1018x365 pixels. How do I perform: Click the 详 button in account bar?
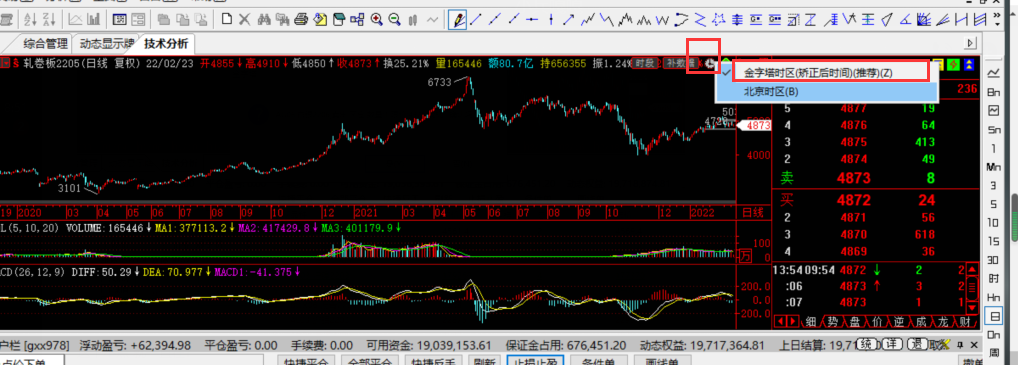[x=893, y=344]
